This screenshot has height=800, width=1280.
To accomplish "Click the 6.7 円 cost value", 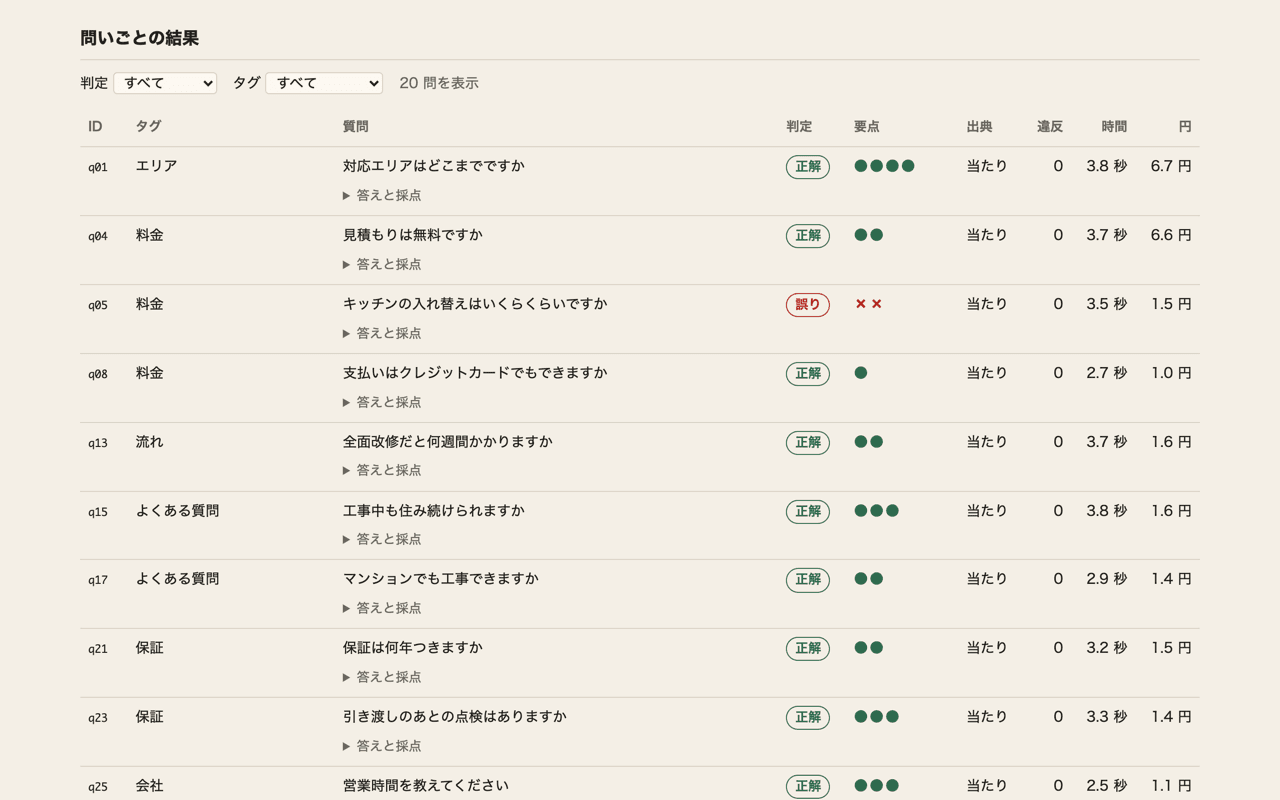I will pyautogui.click(x=1171, y=166).
